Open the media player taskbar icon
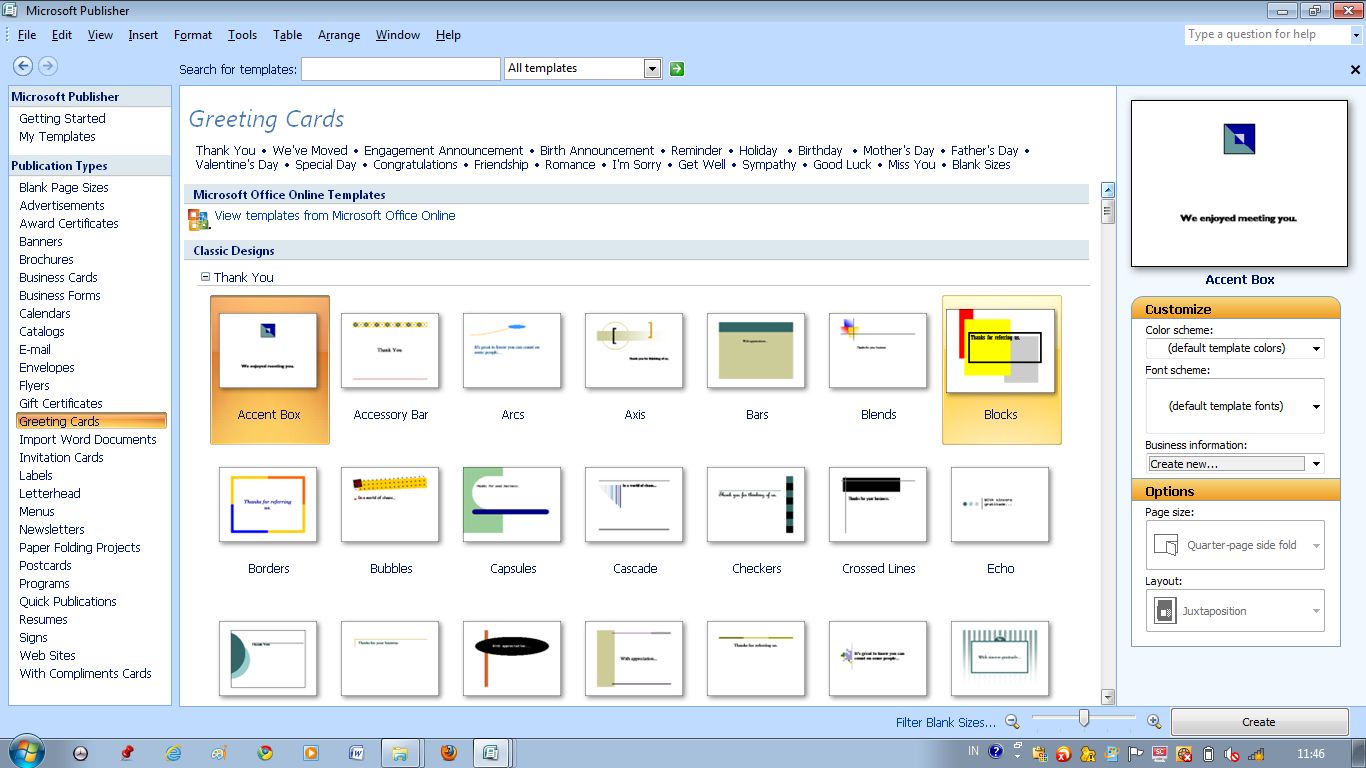 click(x=310, y=753)
